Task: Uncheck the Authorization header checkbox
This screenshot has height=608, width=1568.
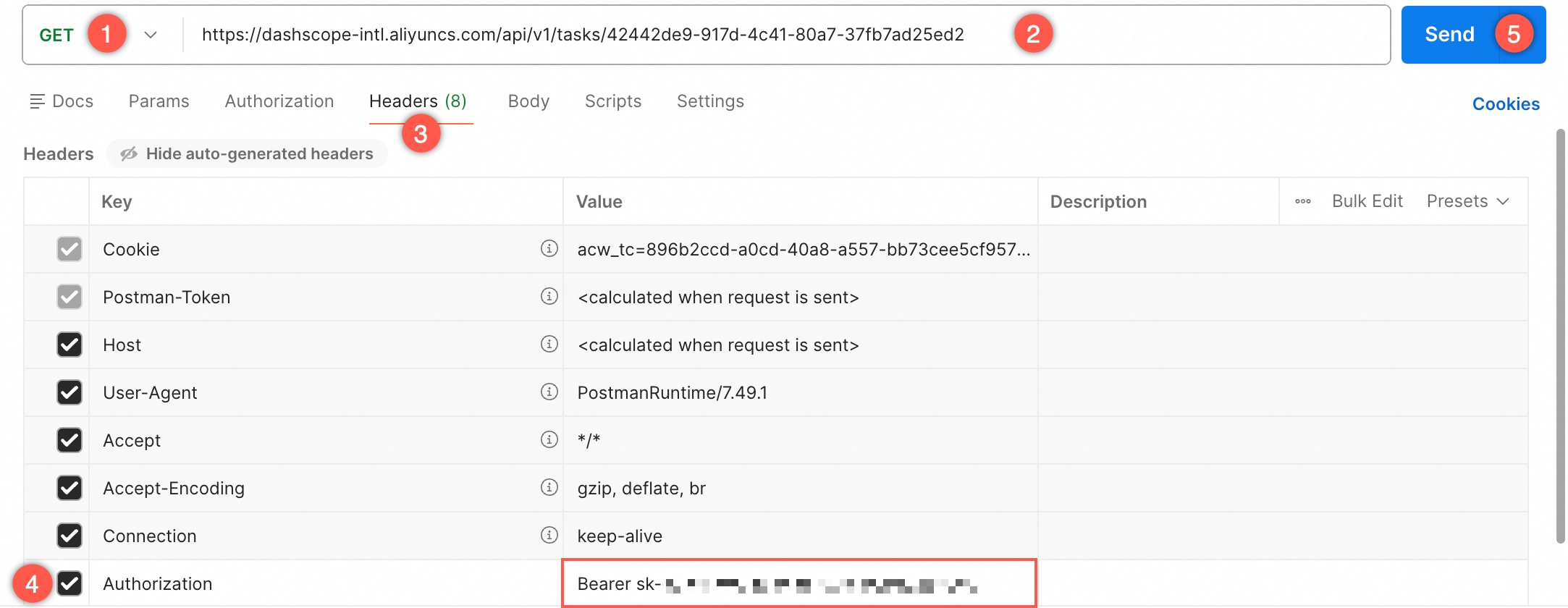Action: point(69,583)
